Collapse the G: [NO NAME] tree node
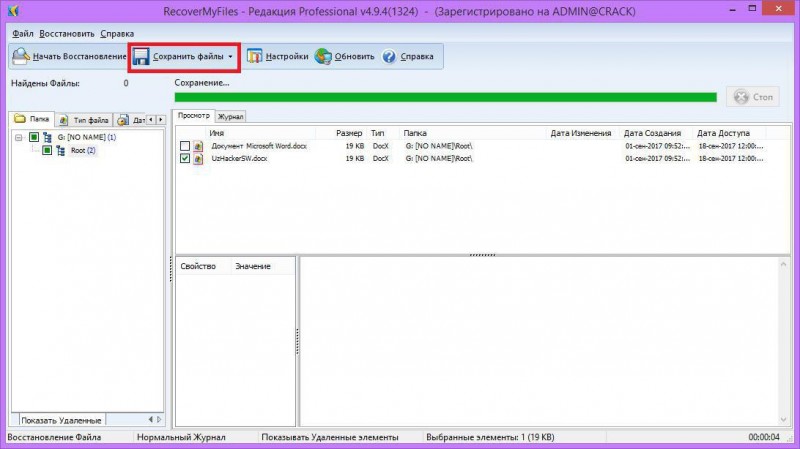Screen dimensions: 800x449 (x=19, y=137)
